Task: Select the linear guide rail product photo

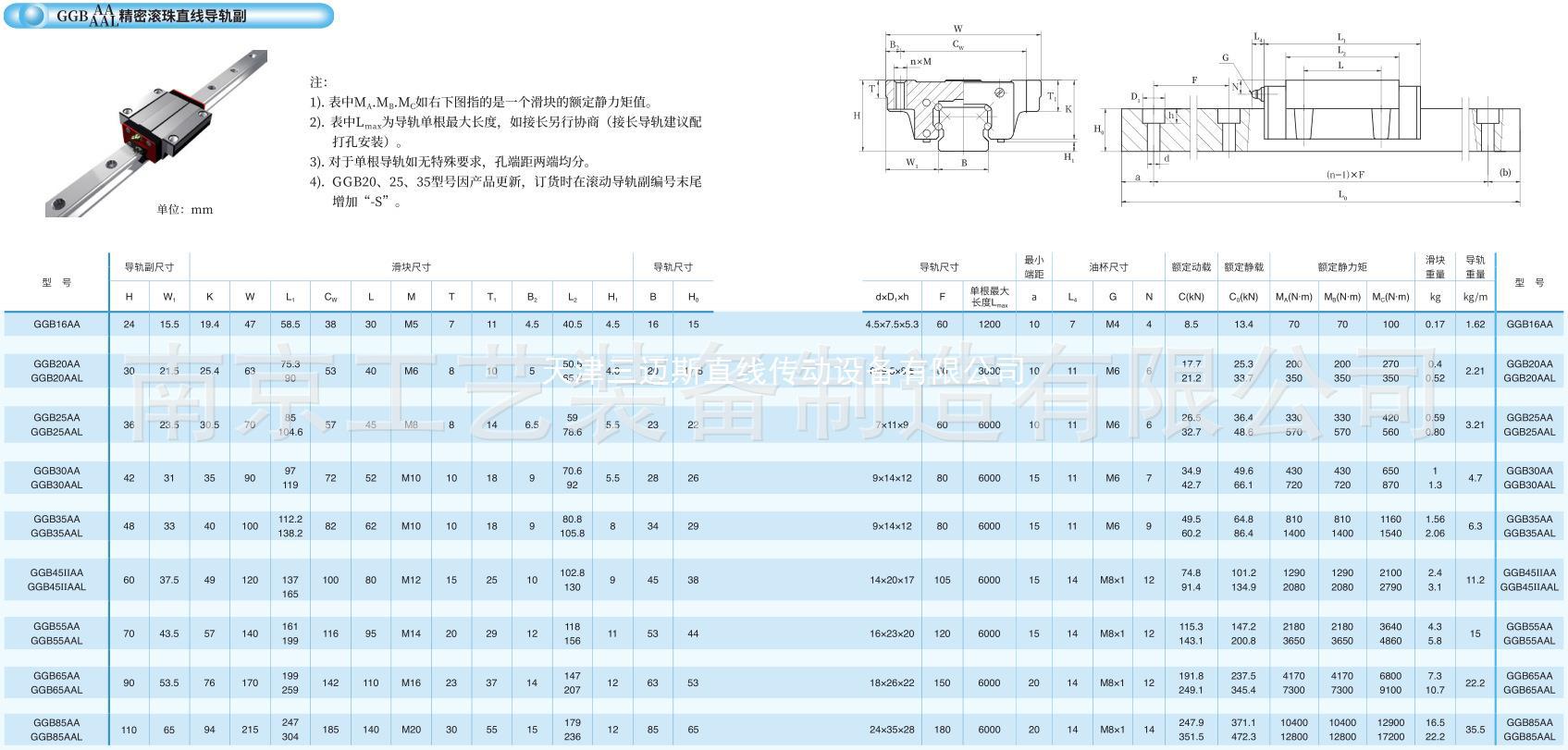Action: [156, 133]
